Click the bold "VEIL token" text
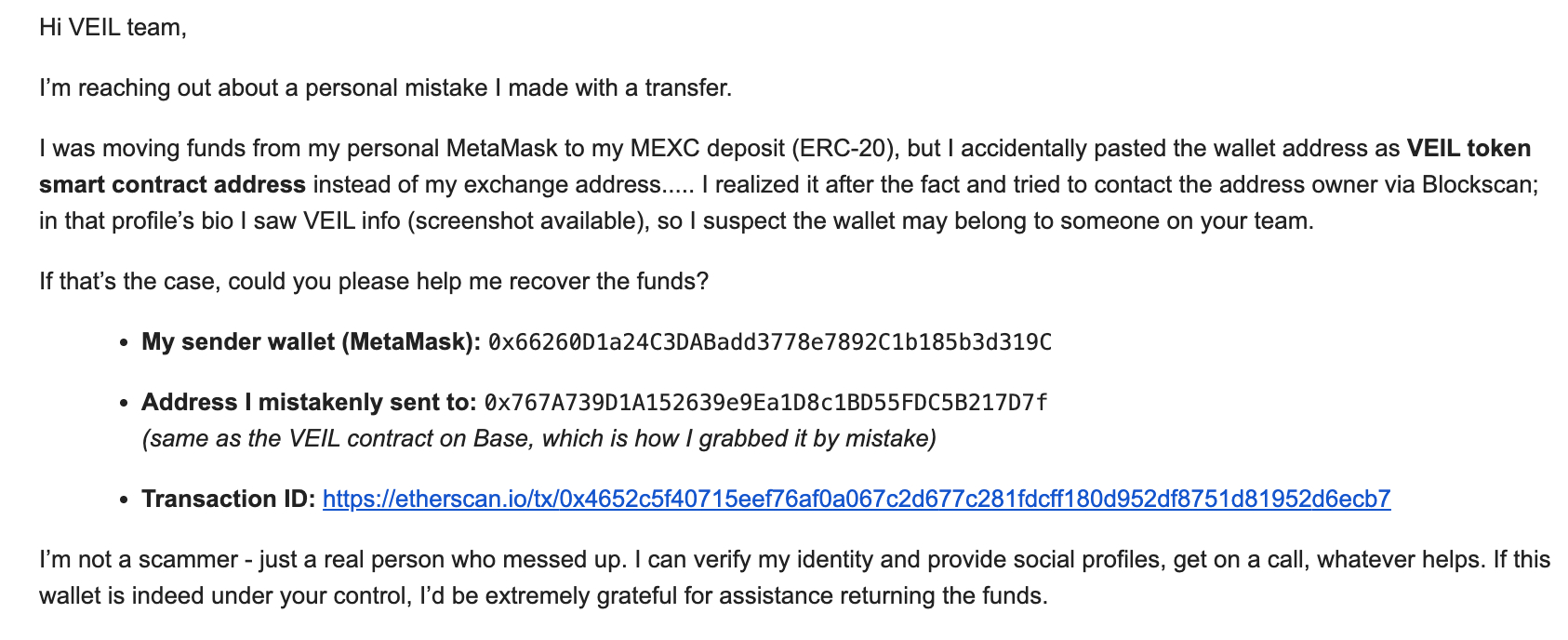1568x640 pixels. pyautogui.click(x=1468, y=149)
